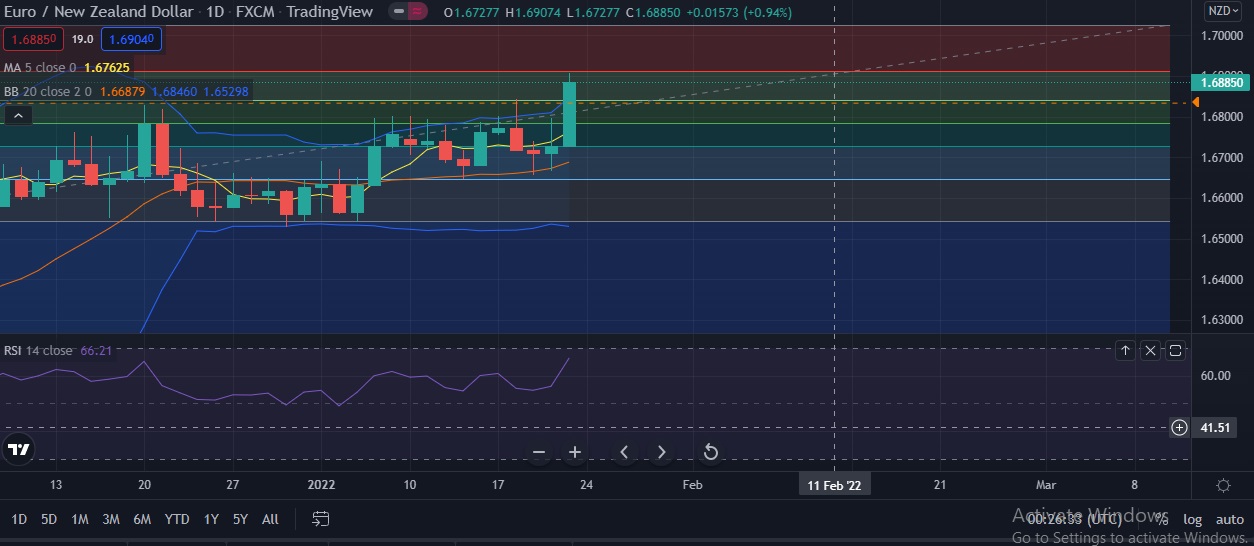Click orange alert marker on price scale
This screenshot has height=546, width=1254.
tap(1196, 102)
